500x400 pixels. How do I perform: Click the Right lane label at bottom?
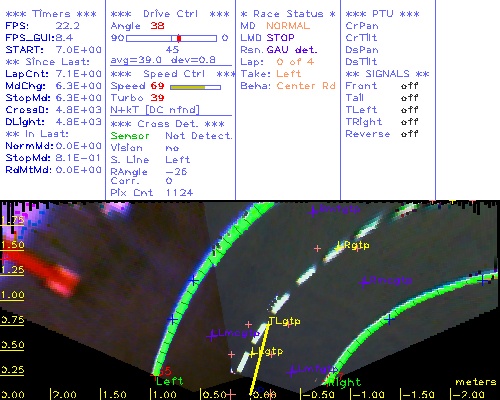click(x=345, y=382)
